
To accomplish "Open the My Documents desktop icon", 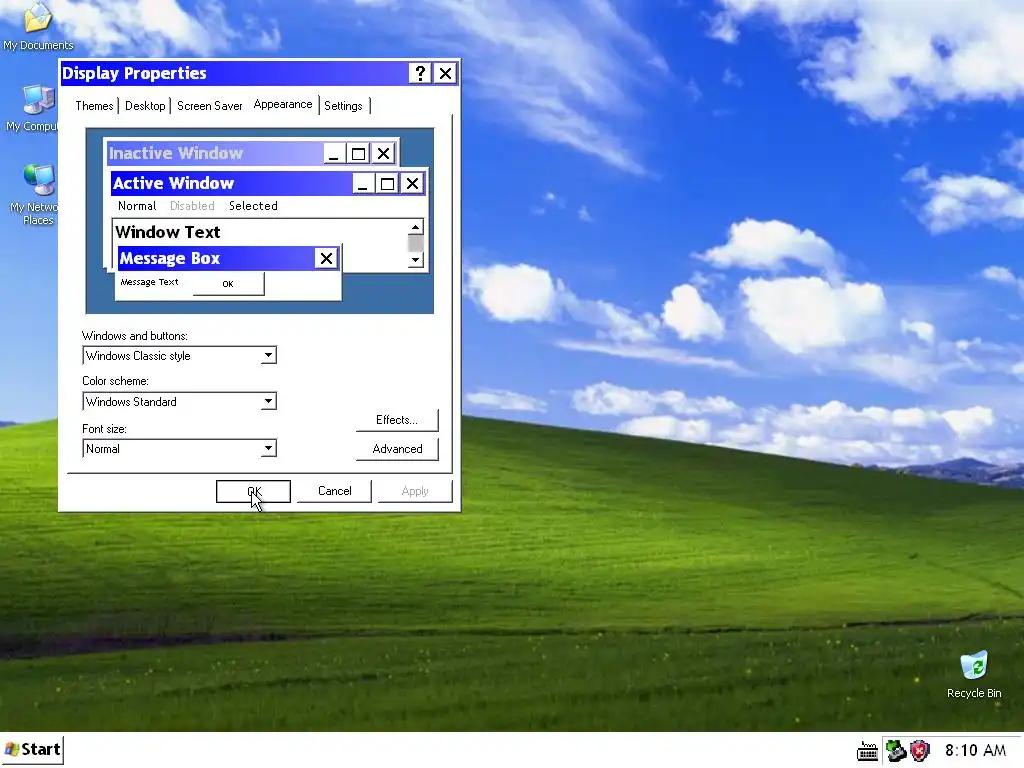I will pyautogui.click(x=37, y=26).
